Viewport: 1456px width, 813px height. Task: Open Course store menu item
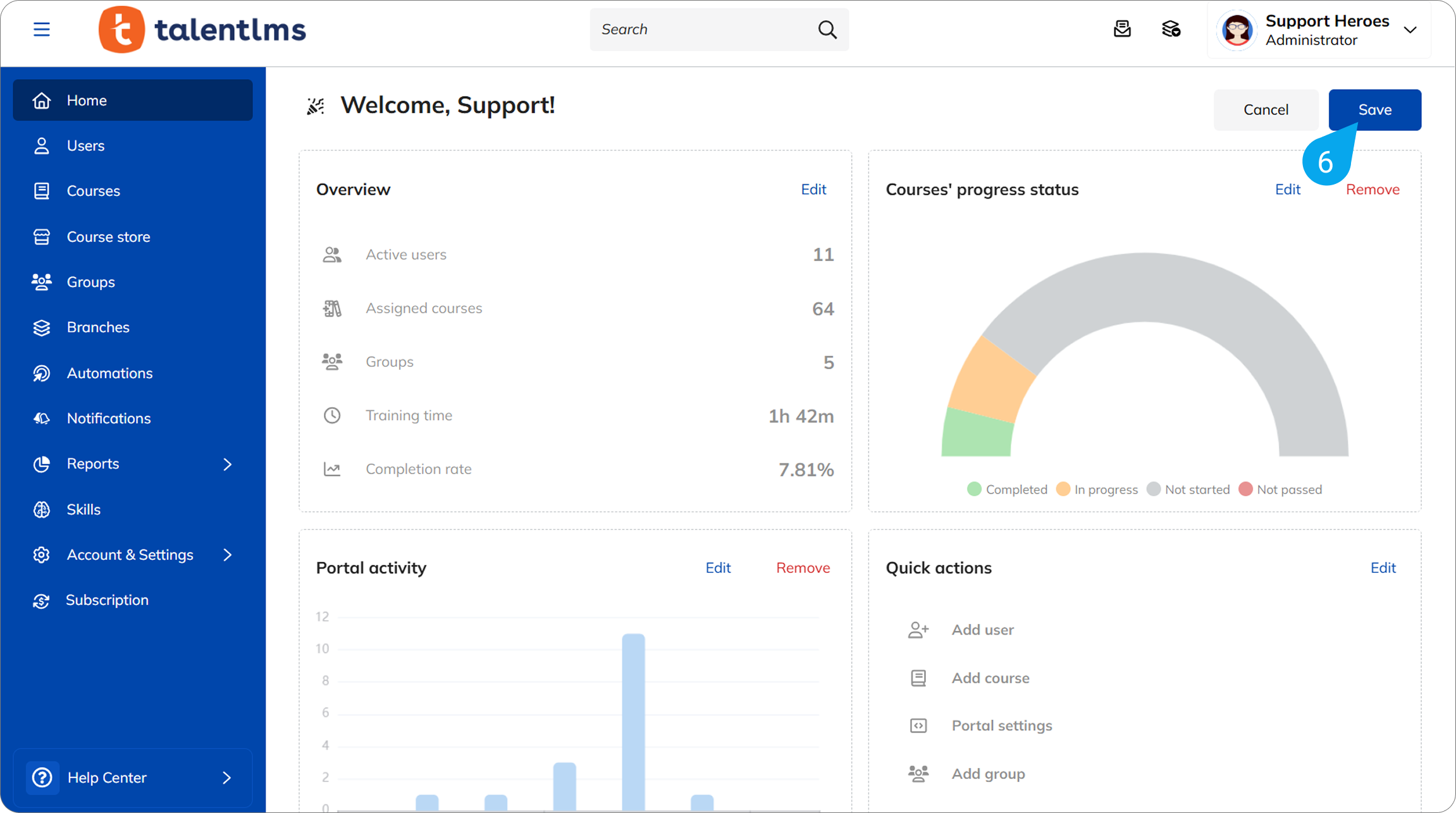click(x=108, y=237)
